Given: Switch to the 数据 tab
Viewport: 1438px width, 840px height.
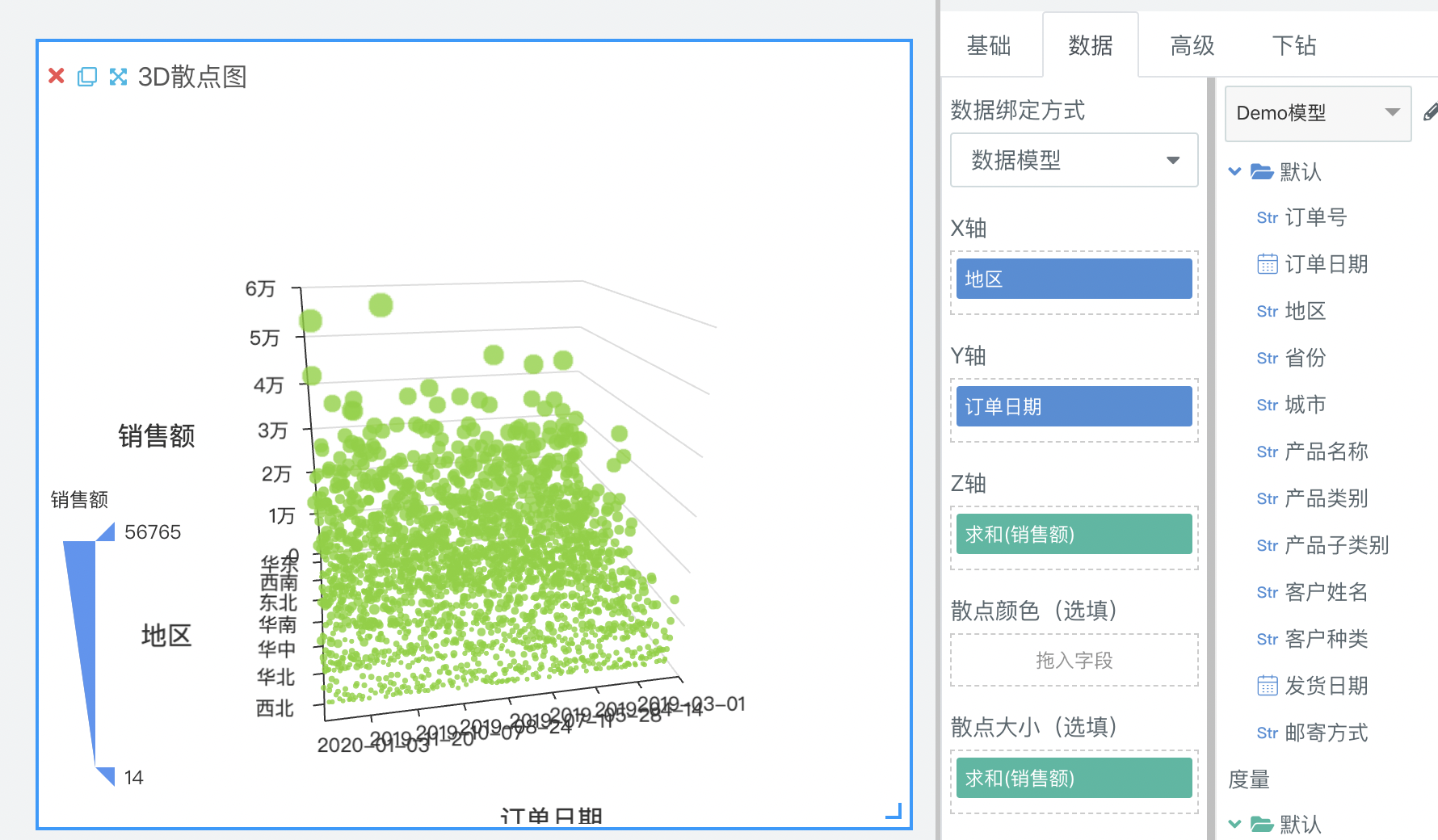Looking at the screenshot, I should pyautogui.click(x=1091, y=45).
